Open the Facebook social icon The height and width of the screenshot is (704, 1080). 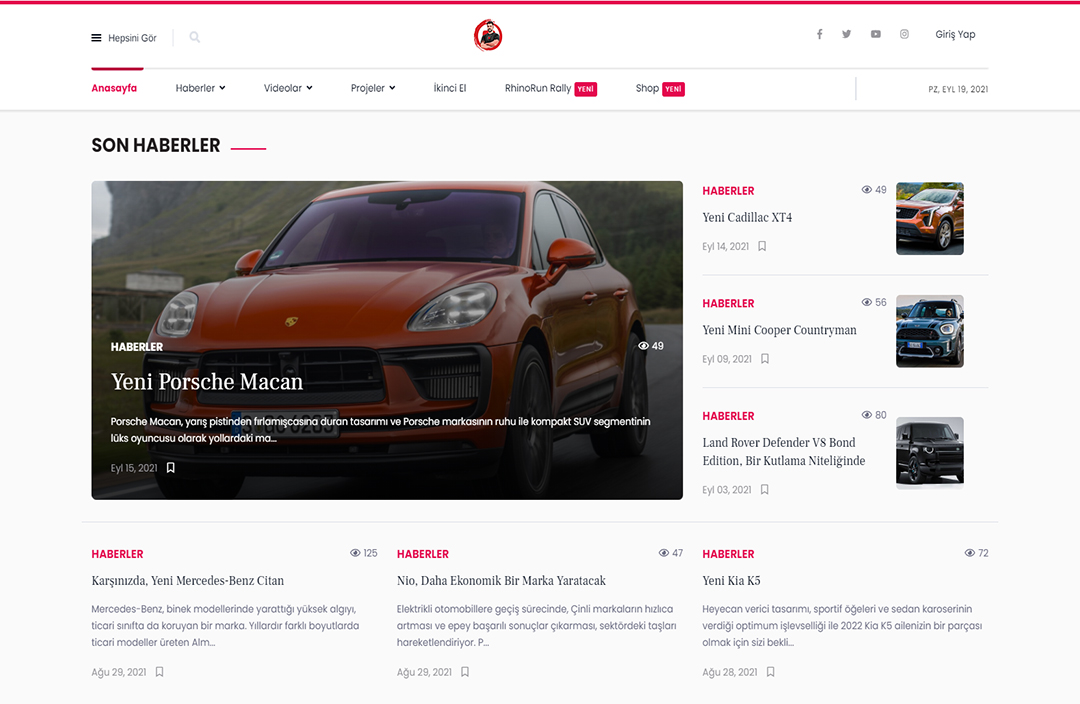coord(820,34)
